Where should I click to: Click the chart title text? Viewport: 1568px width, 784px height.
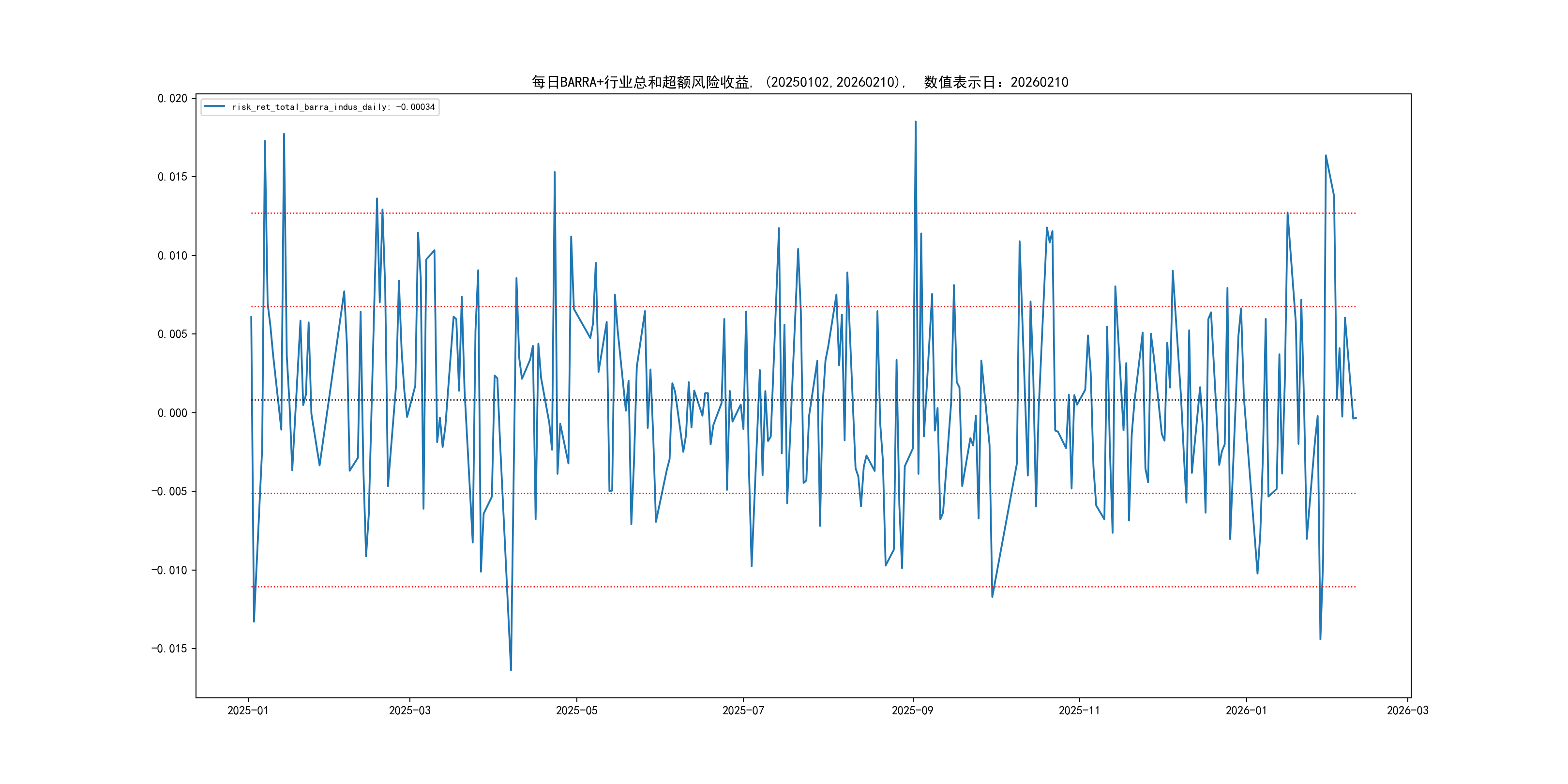click(800, 82)
